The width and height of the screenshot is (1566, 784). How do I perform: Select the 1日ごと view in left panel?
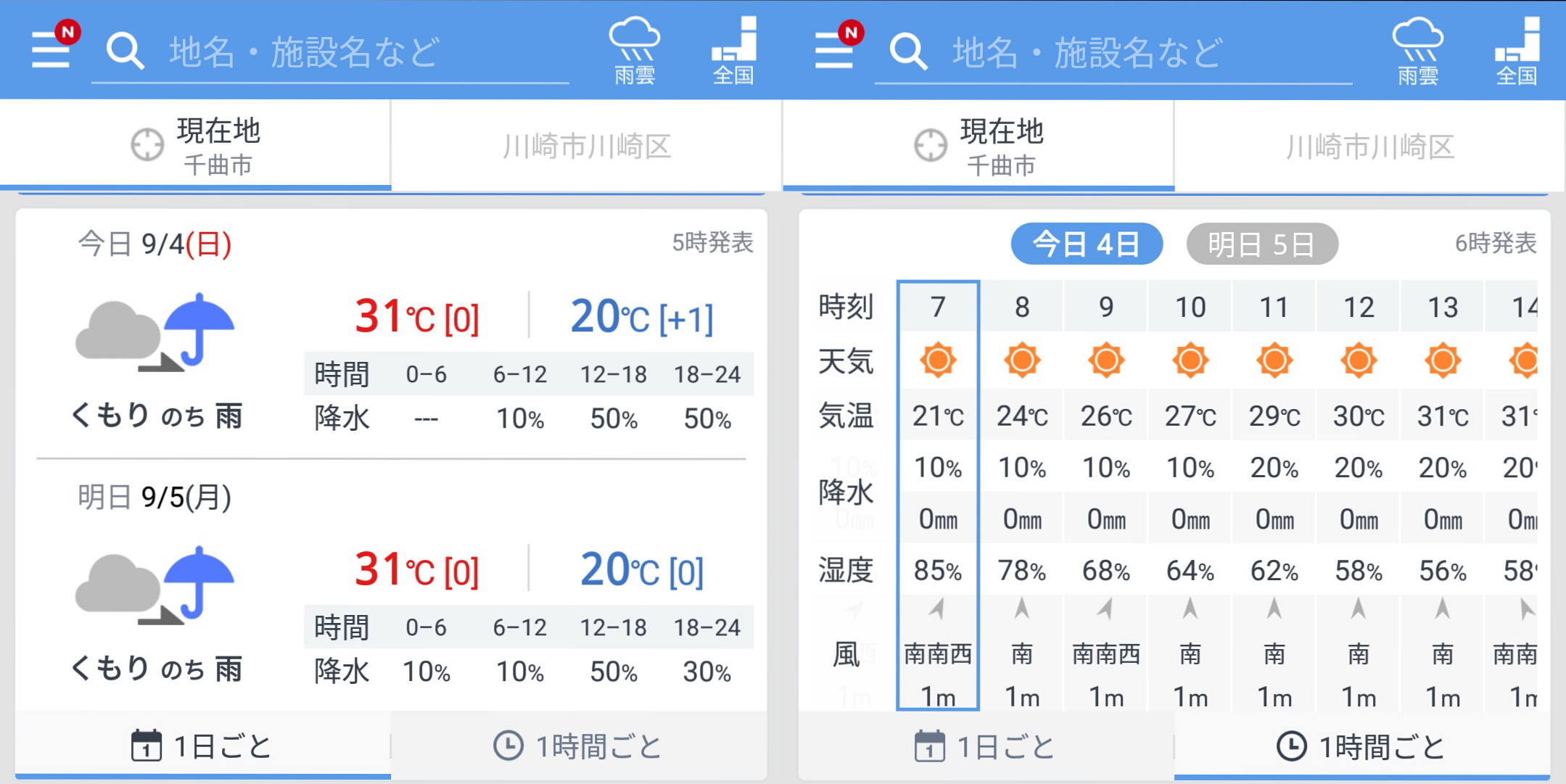point(202,746)
